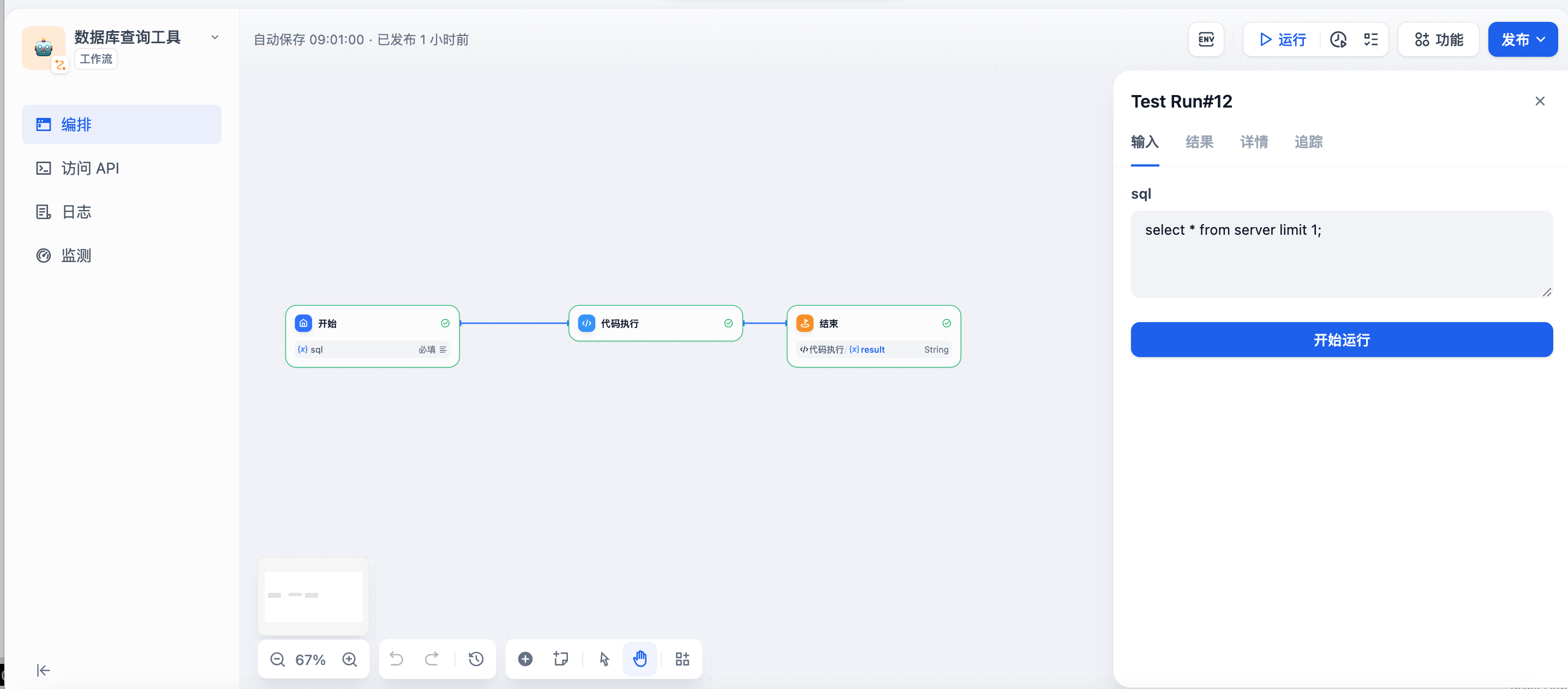Viewport: 1568px width, 689px height.
Task: Enable hand pan mode
Action: pos(640,659)
